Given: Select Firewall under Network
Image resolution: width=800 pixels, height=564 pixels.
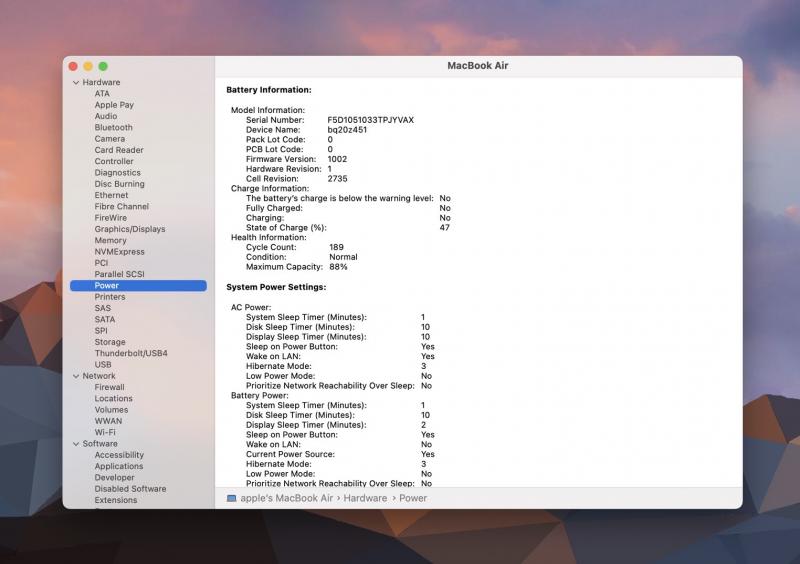Looking at the screenshot, I should point(109,387).
